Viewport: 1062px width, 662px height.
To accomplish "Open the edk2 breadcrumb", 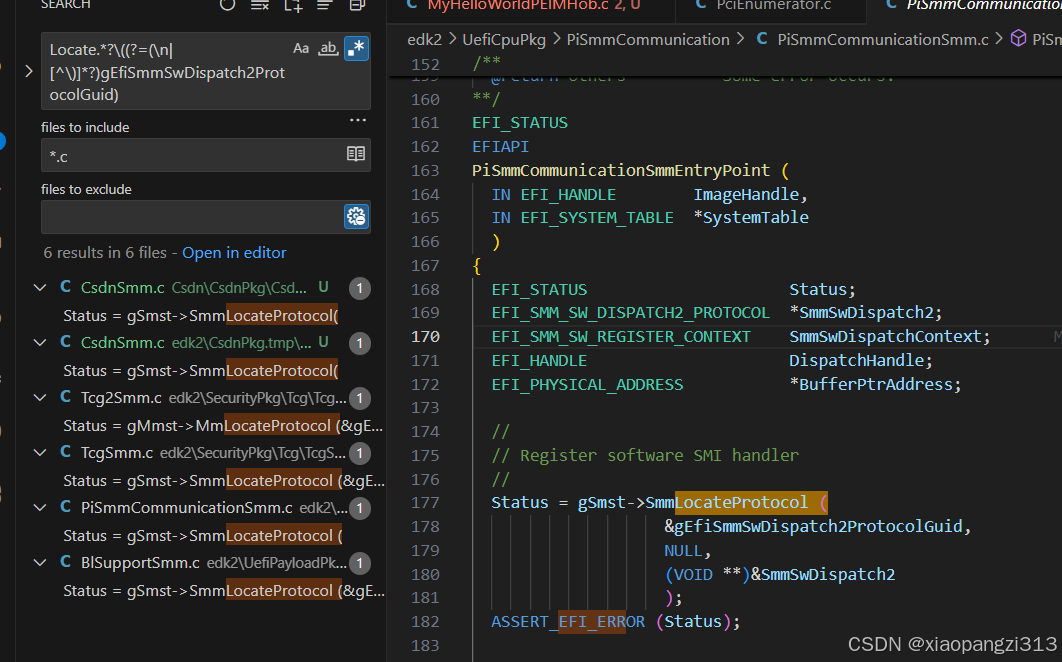I will (425, 39).
